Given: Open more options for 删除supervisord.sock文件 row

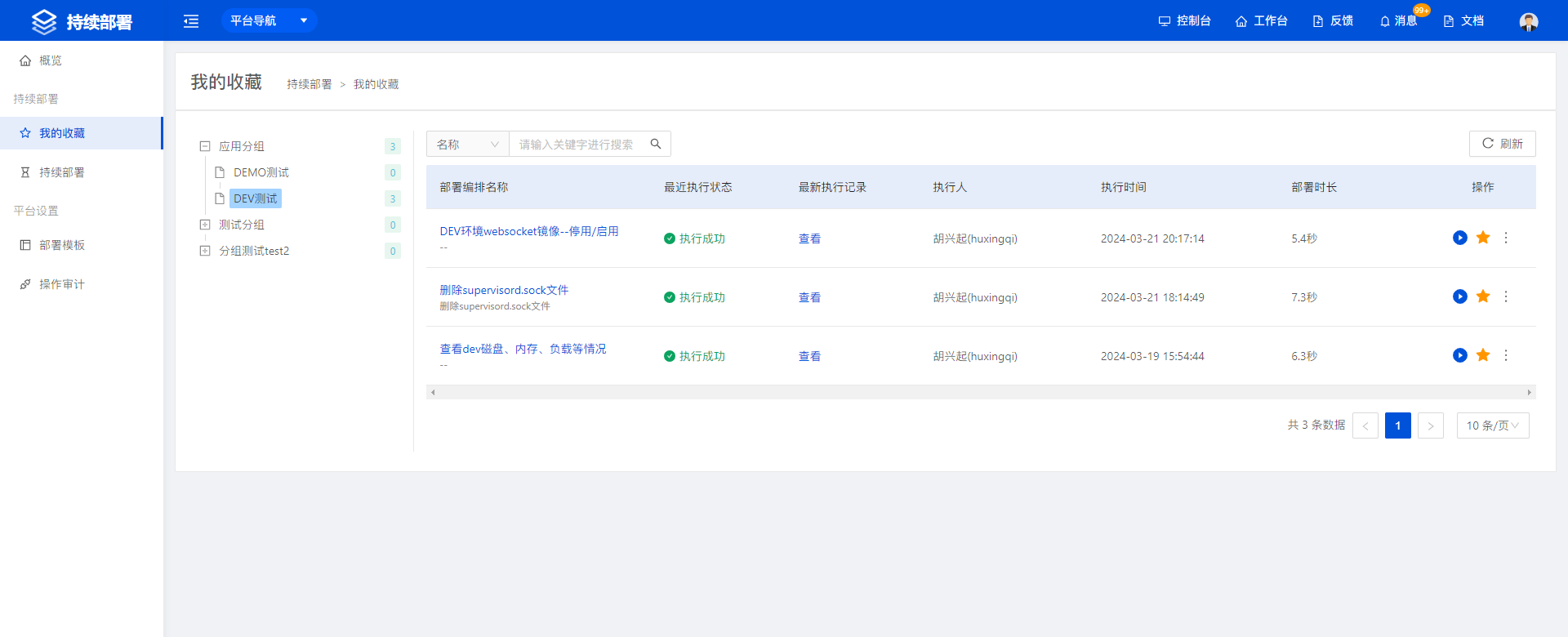Looking at the screenshot, I should [x=1506, y=296].
